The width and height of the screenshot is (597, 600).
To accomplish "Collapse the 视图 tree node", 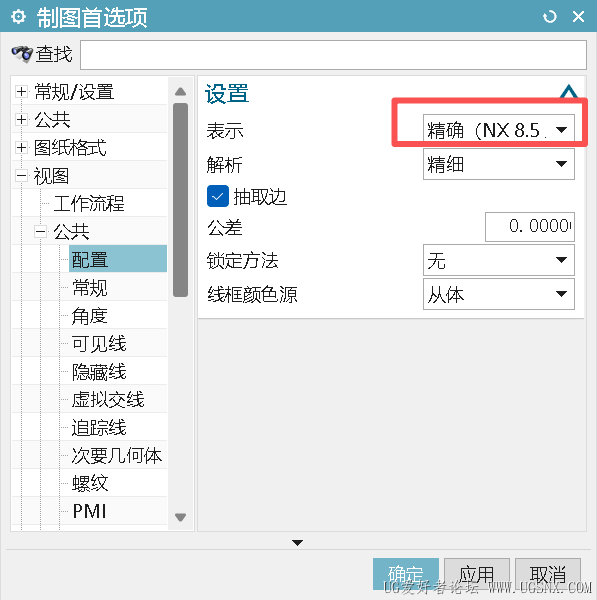I will pos(21,176).
